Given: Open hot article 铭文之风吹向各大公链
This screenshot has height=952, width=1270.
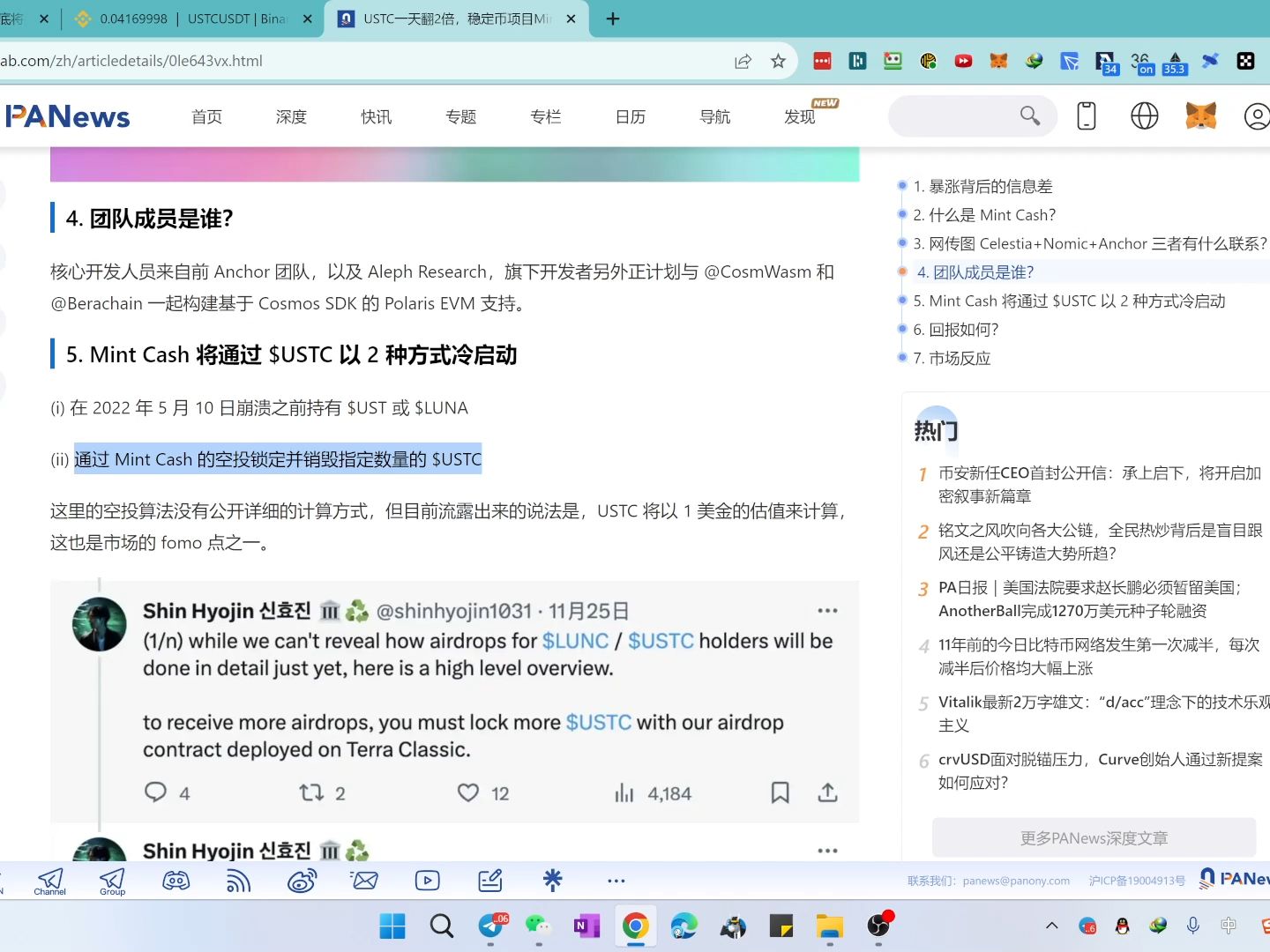Looking at the screenshot, I should (1101, 542).
